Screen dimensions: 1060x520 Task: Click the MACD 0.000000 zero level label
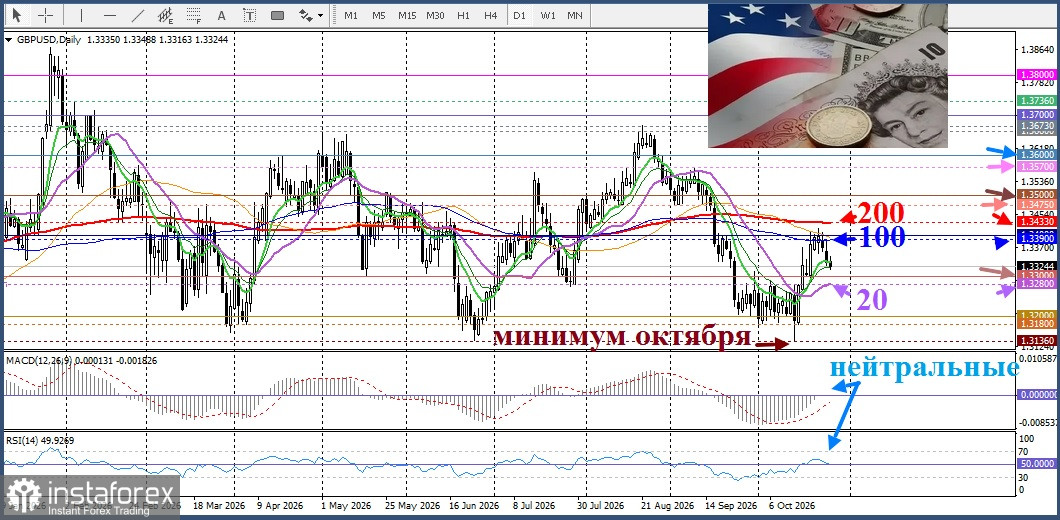[x=1036, y=394]
